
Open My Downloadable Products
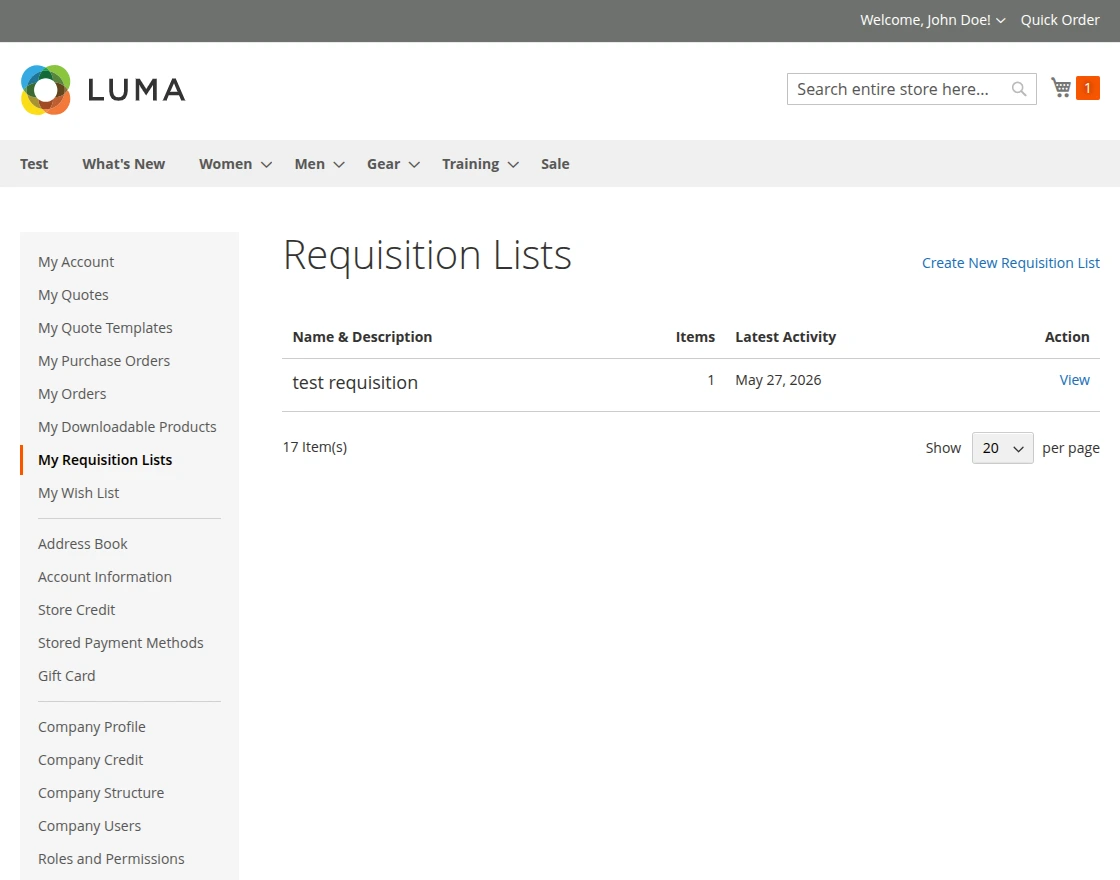click(x=127, y=426)
